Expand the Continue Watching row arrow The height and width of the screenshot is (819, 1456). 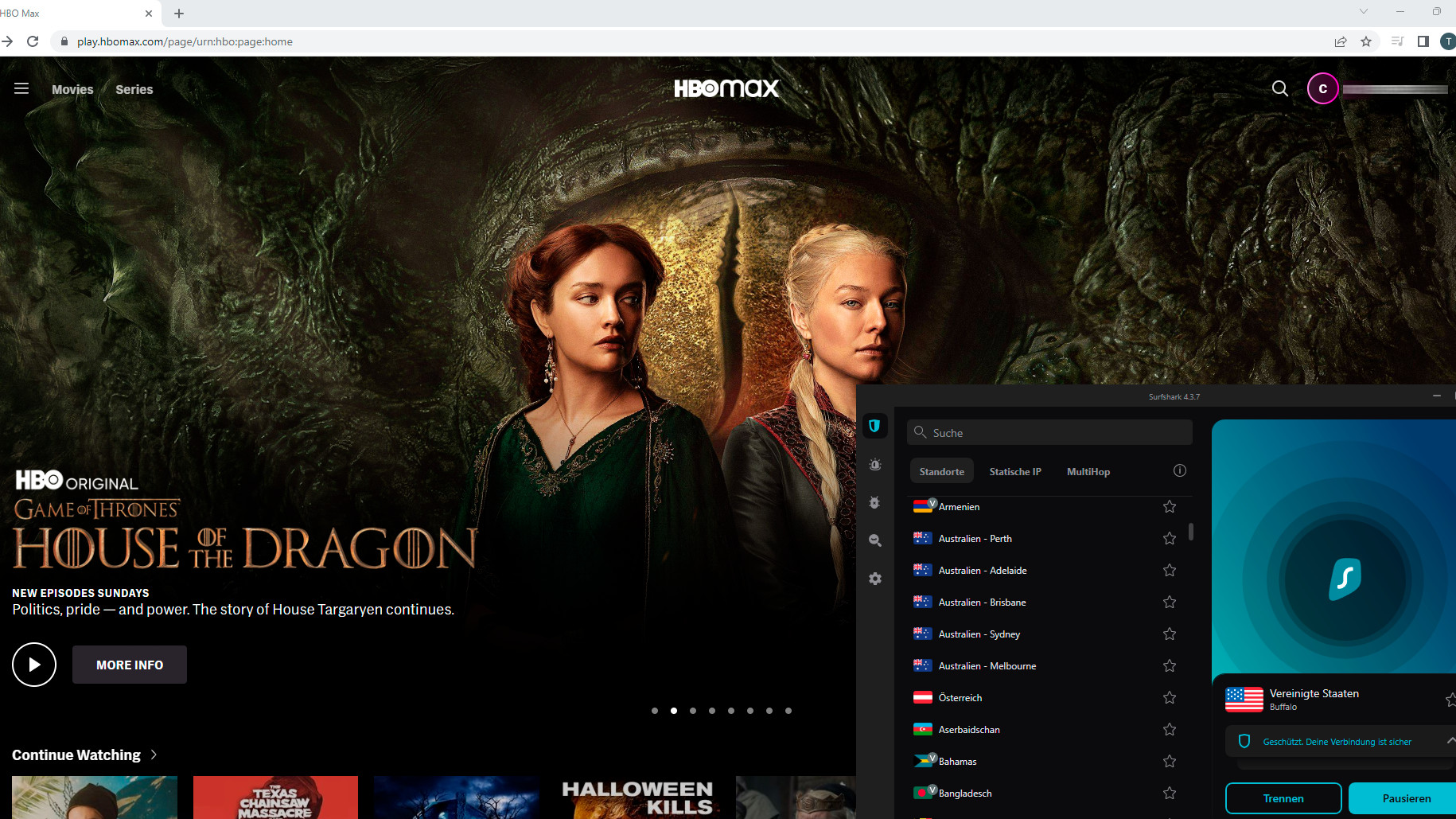154,755
